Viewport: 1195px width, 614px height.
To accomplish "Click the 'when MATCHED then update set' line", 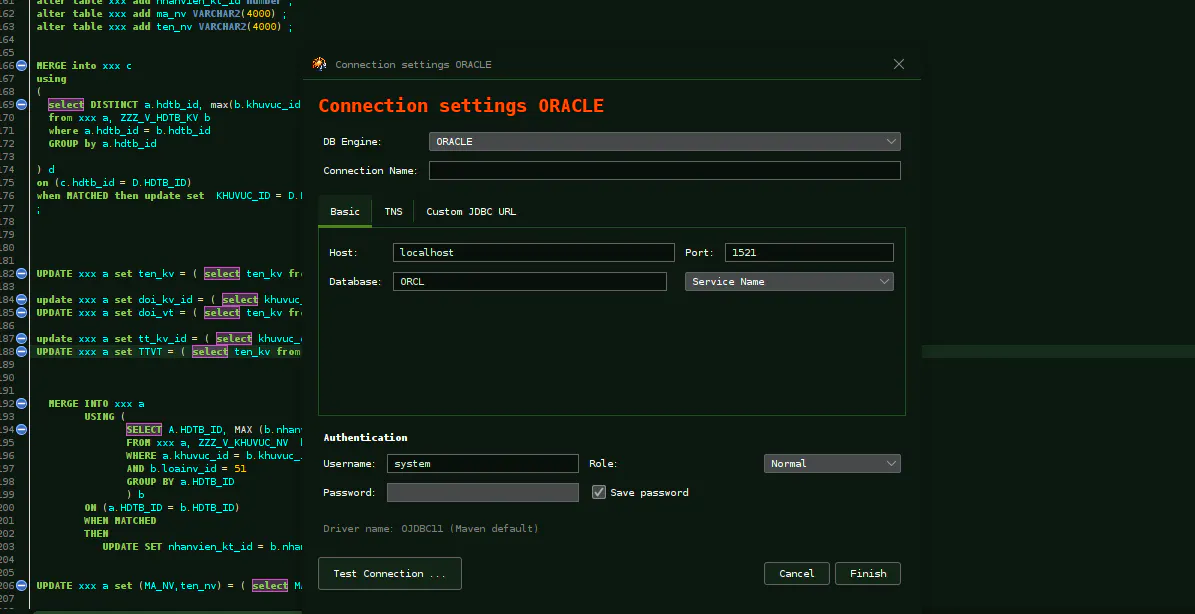I will (169, 195).
